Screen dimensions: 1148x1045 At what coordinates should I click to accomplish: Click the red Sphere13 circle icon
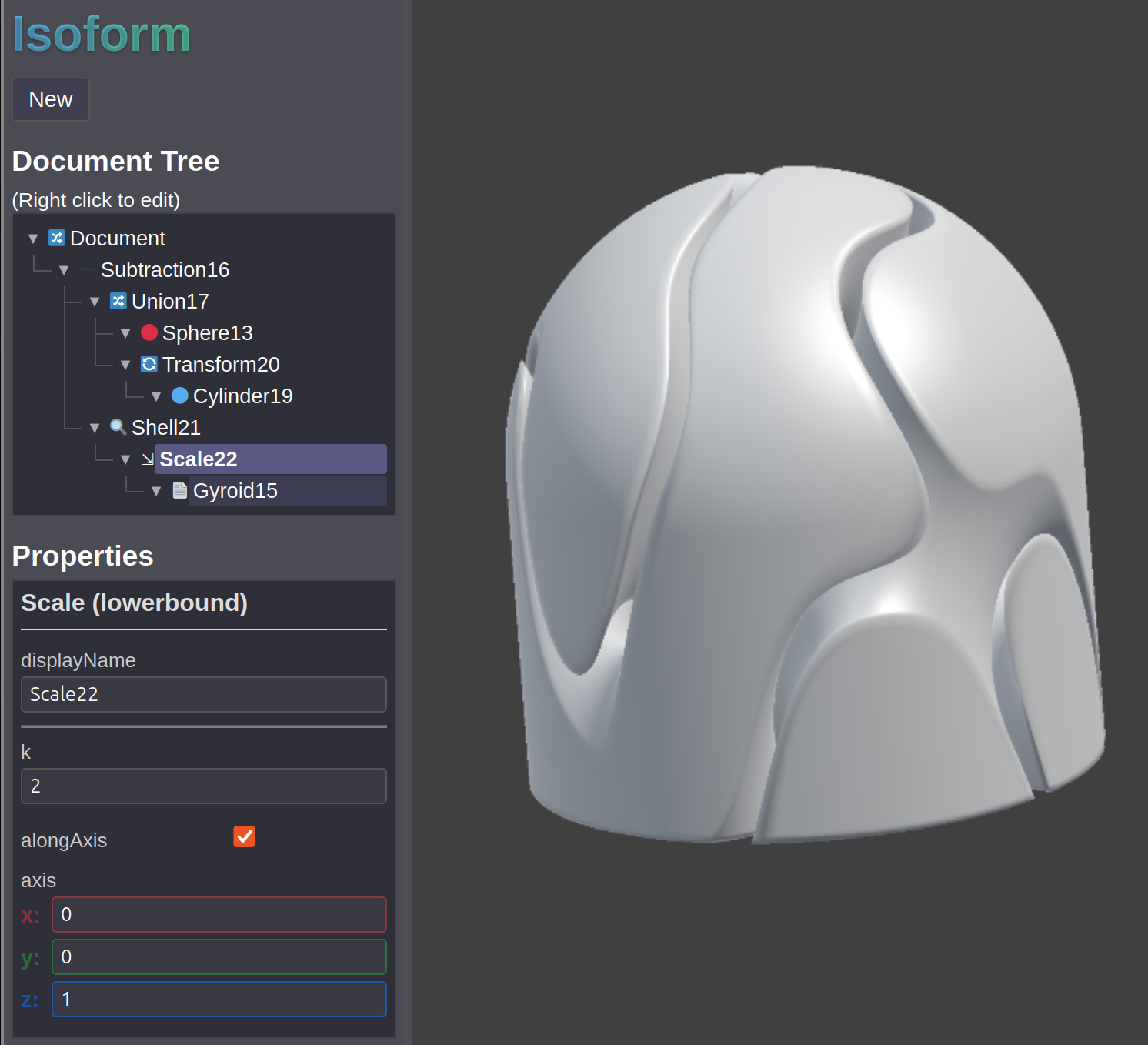(x=149, y=332)
